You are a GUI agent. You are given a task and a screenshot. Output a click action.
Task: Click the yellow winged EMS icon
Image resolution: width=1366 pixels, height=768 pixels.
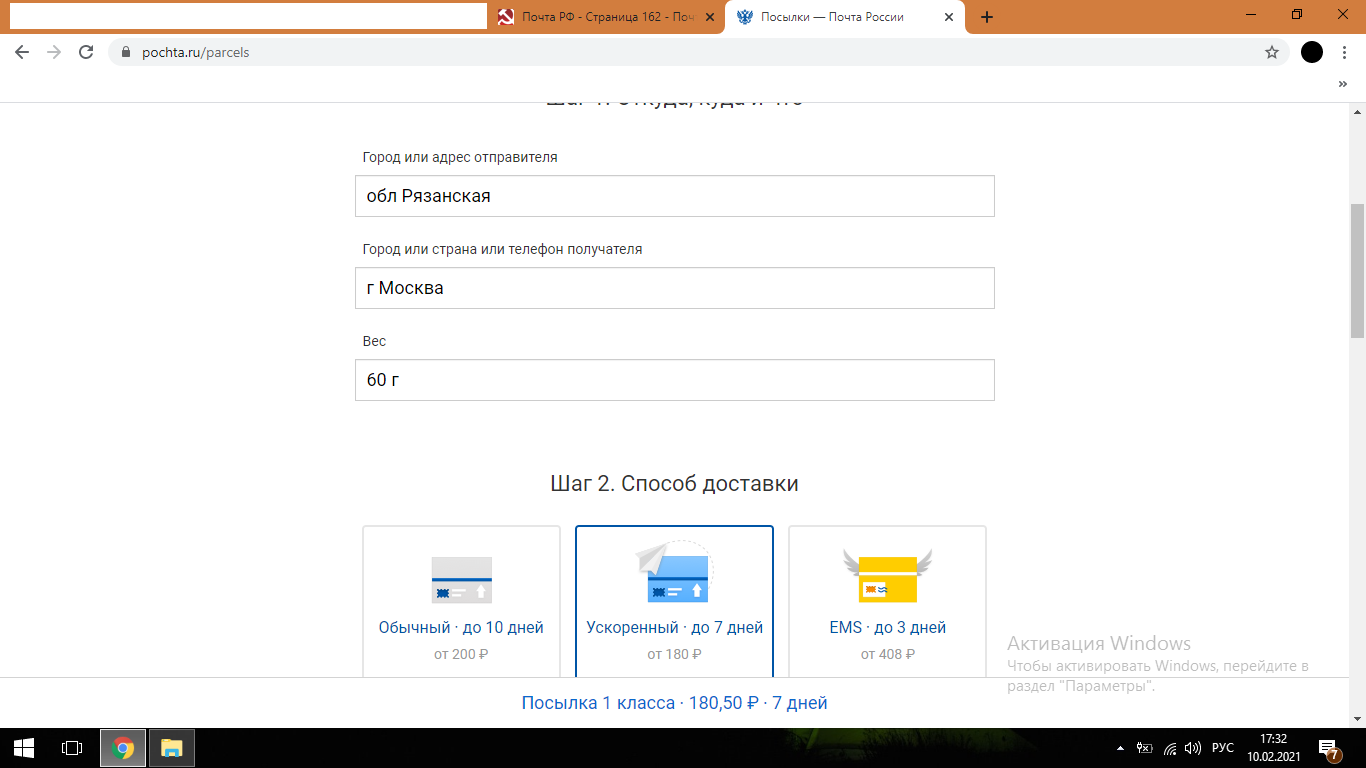pyautogui.click(x=888, y=576)
